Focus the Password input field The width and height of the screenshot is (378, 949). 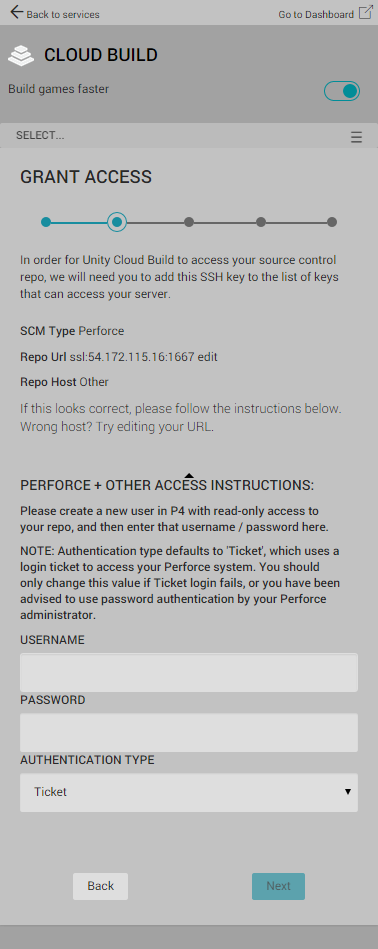click(x=189, y=732)
